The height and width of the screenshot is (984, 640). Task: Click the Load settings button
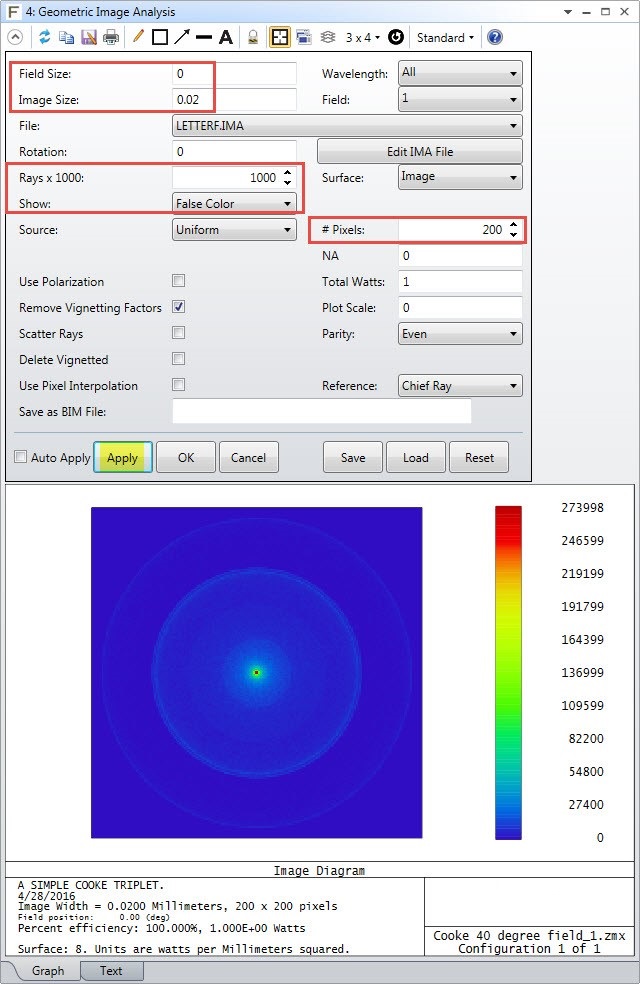click(416, 457)
